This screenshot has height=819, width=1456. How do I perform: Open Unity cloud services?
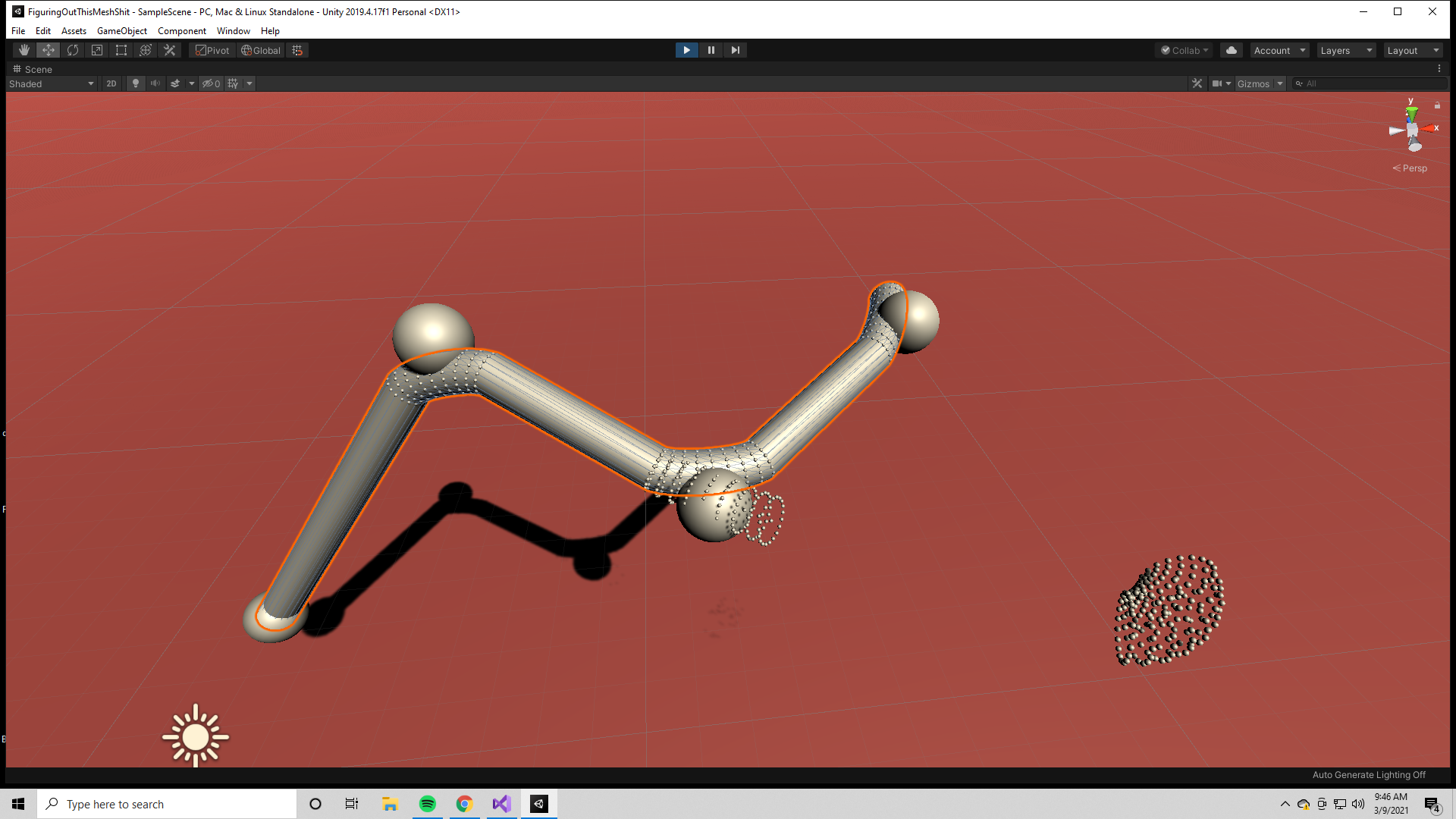(1232, 50)
